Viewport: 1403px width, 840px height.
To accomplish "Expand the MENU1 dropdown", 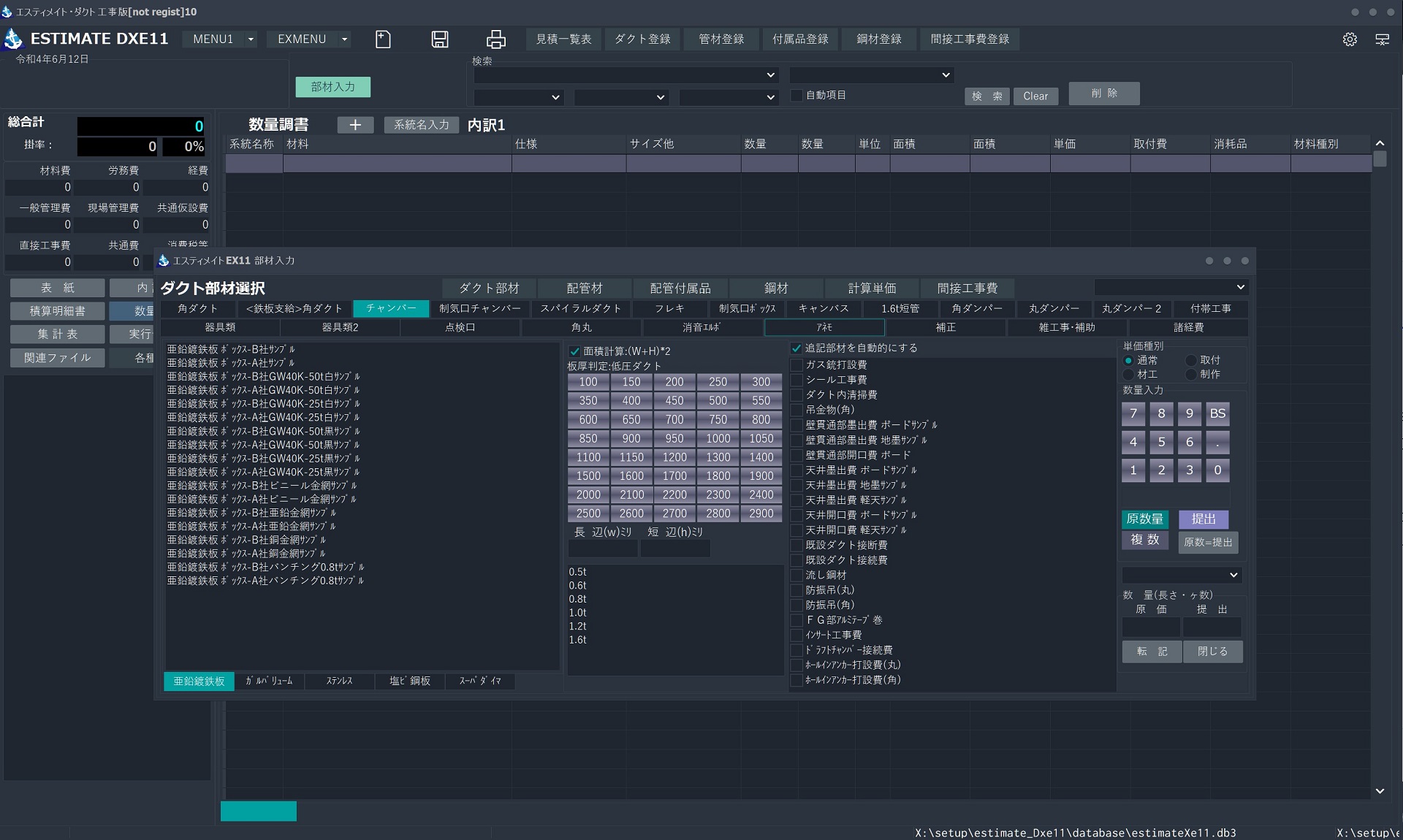I will coord(251,39).
